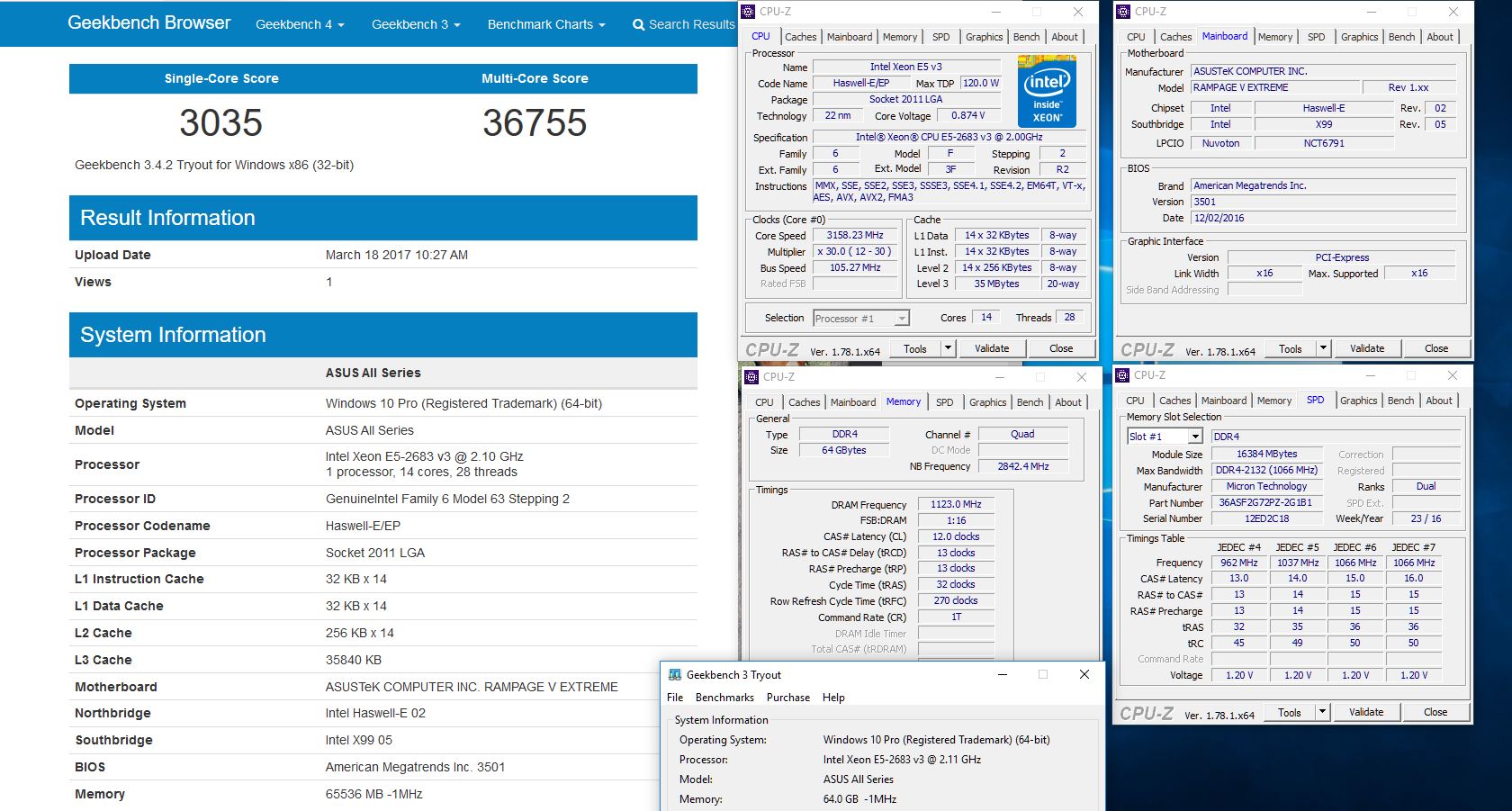Click the title bar icon of the CPU-tab CPU-Z window
The width and height of the screenshot is (1512, 811).
tap(748, 12)
